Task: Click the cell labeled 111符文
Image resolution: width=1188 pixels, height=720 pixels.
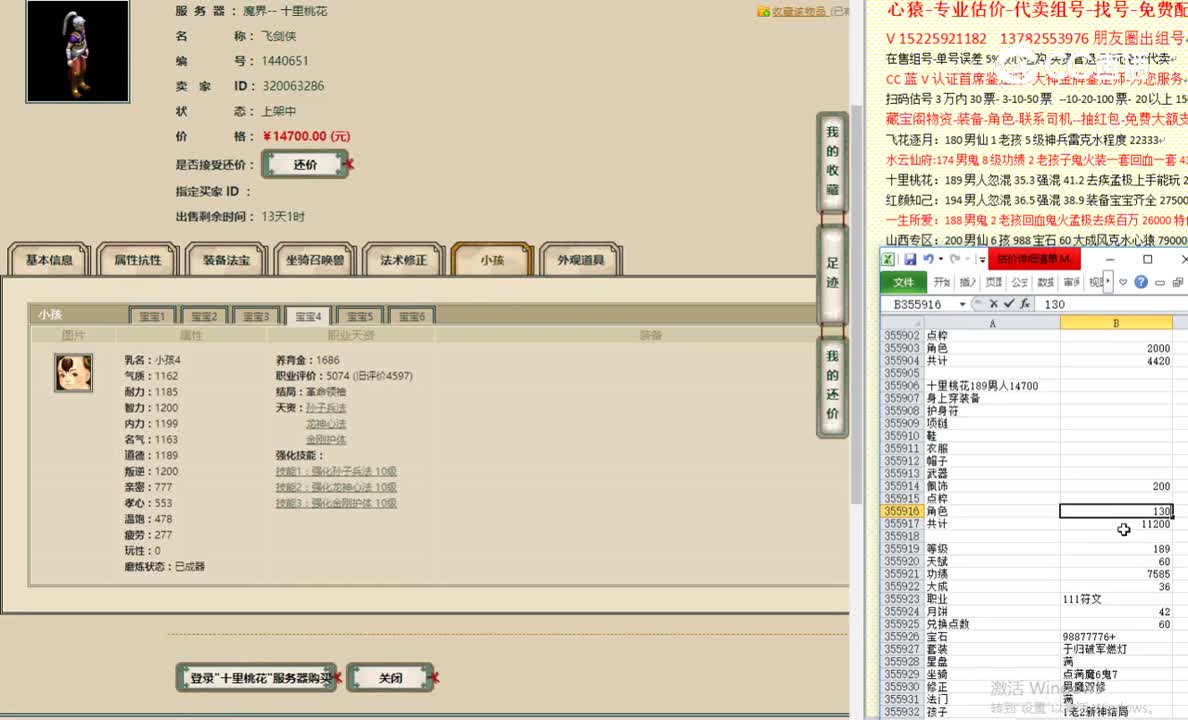Action: click(x=1116, y=599)
